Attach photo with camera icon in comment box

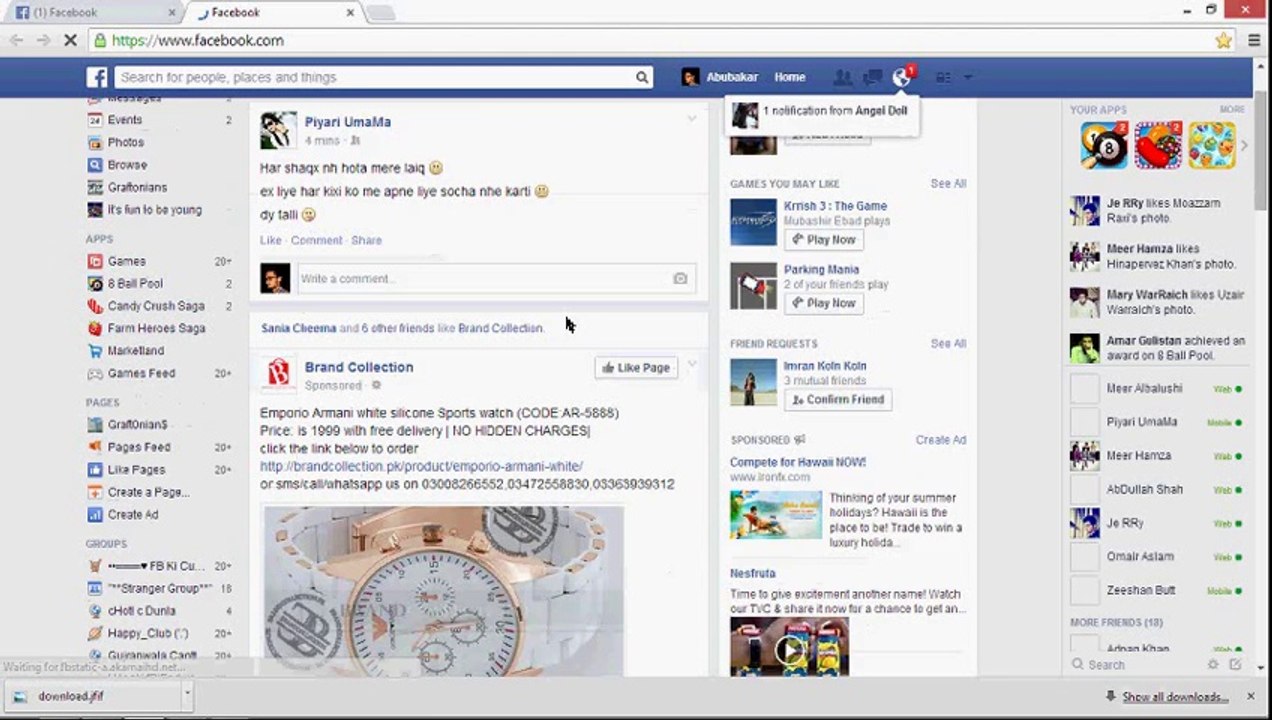click(680, 279)
